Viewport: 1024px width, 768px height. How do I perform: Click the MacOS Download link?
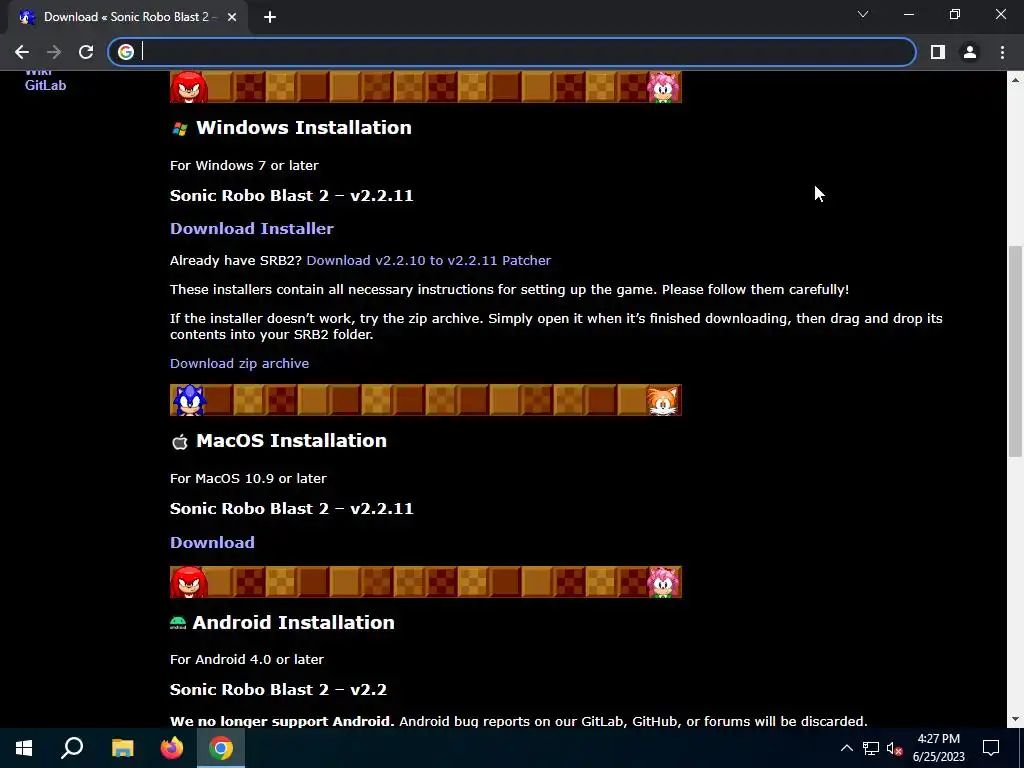pyautogui.click(x=212, y=543)
